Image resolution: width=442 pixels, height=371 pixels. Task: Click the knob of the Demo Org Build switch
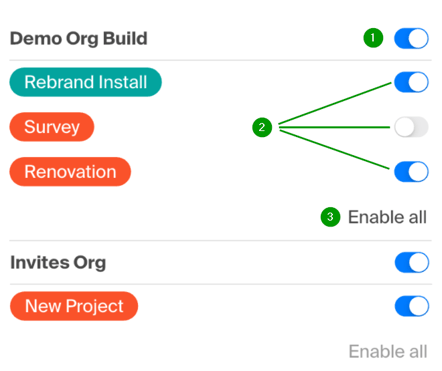[418, 38]
